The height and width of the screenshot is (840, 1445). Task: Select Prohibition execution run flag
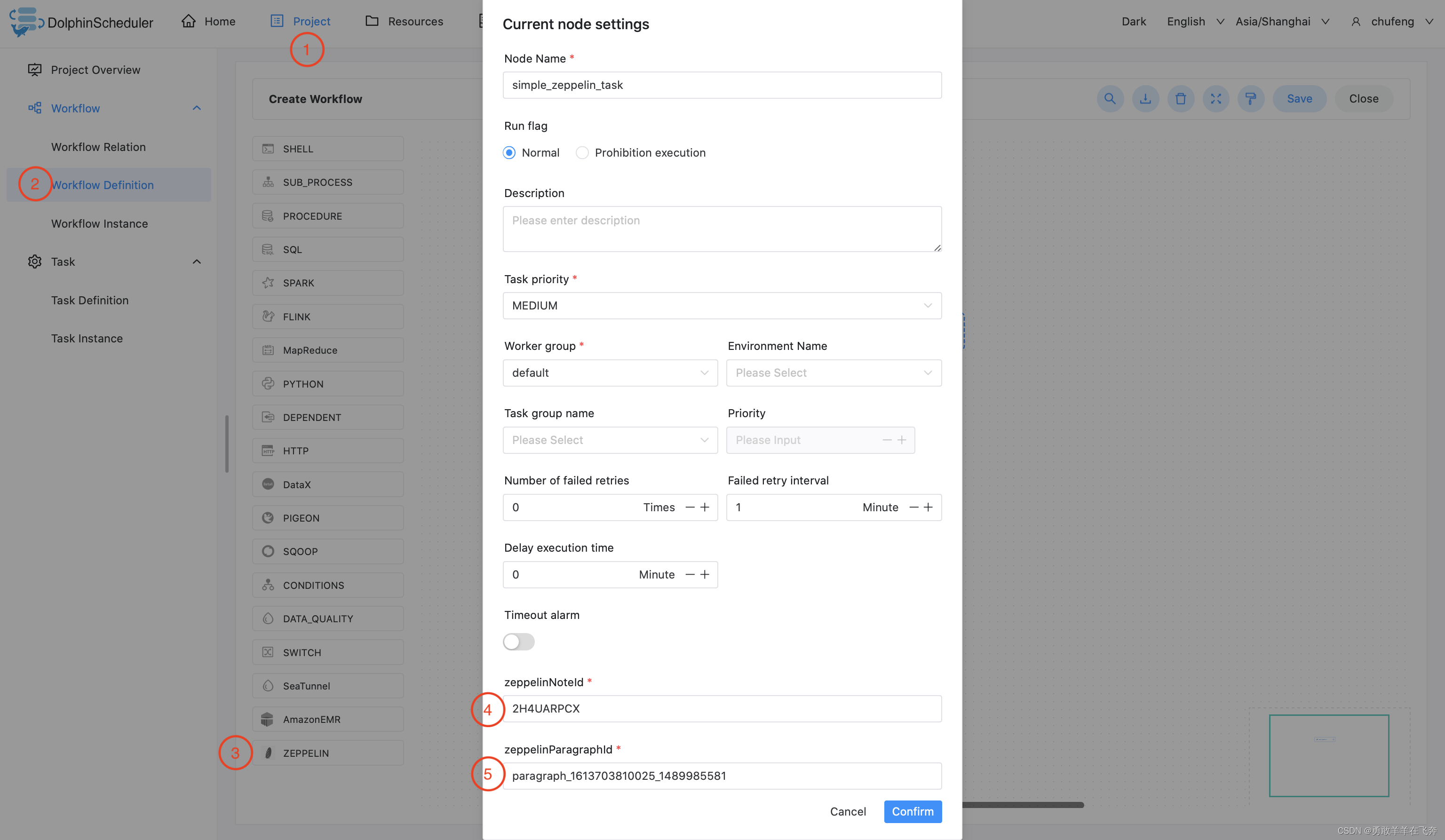[x=582, y=153]
